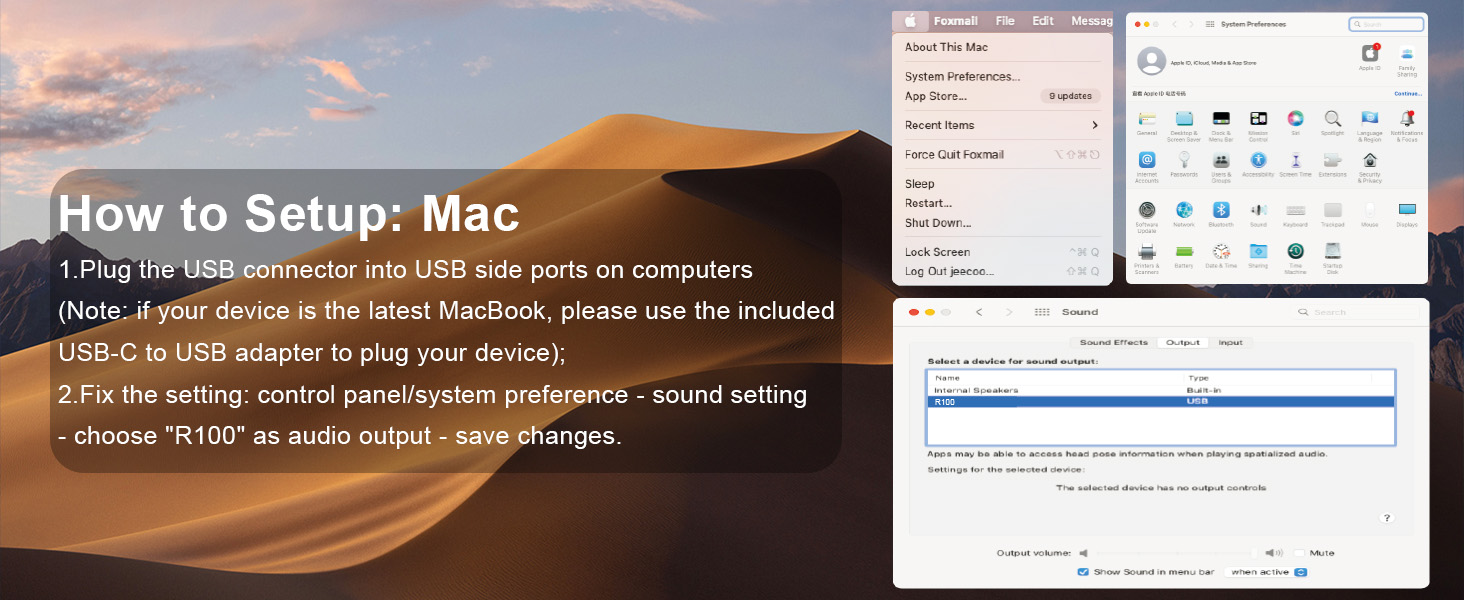This screenshot has height=600, width=1464.
Task: Switch to the Input tab
Action: point(1230,342)
